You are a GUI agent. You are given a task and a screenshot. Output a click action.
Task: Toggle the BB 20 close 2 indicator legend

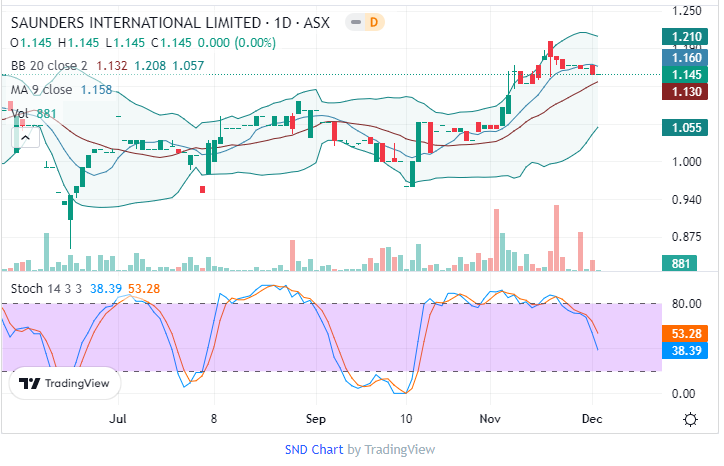coord(50,66)
